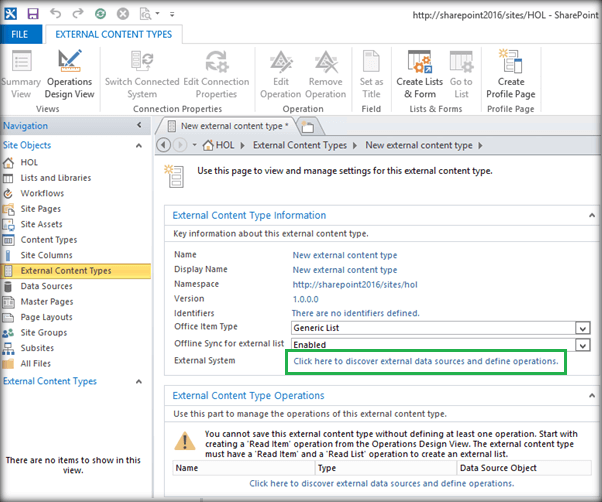
Task: Click External System discover data sources link
Action: pyautogui.click(x=426, y=361)
